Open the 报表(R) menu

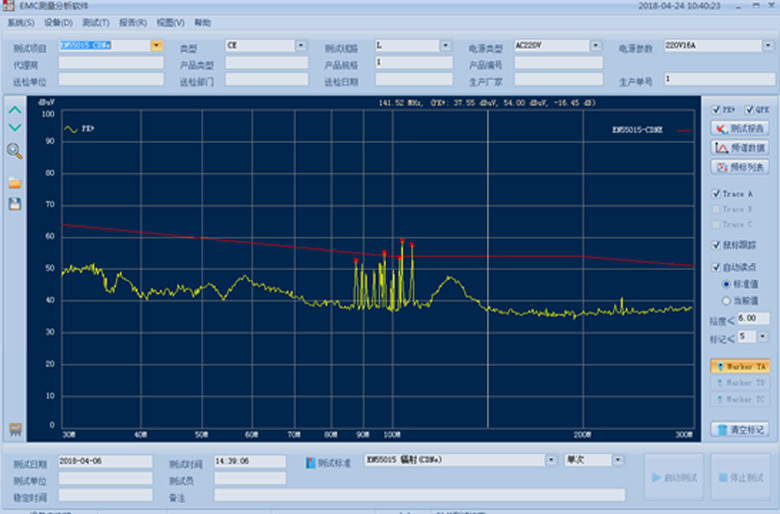[132, 22]
